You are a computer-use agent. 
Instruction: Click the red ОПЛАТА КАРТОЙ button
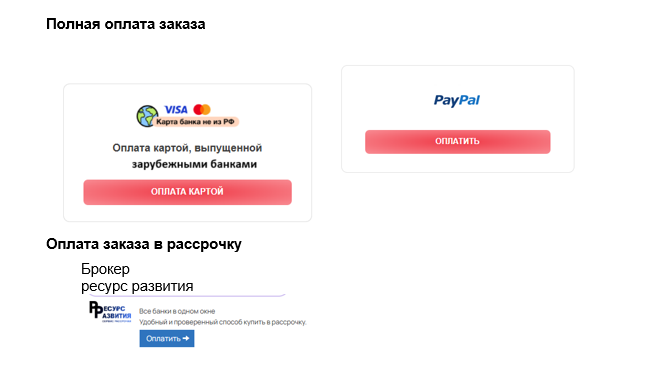[x=188, y=192]
